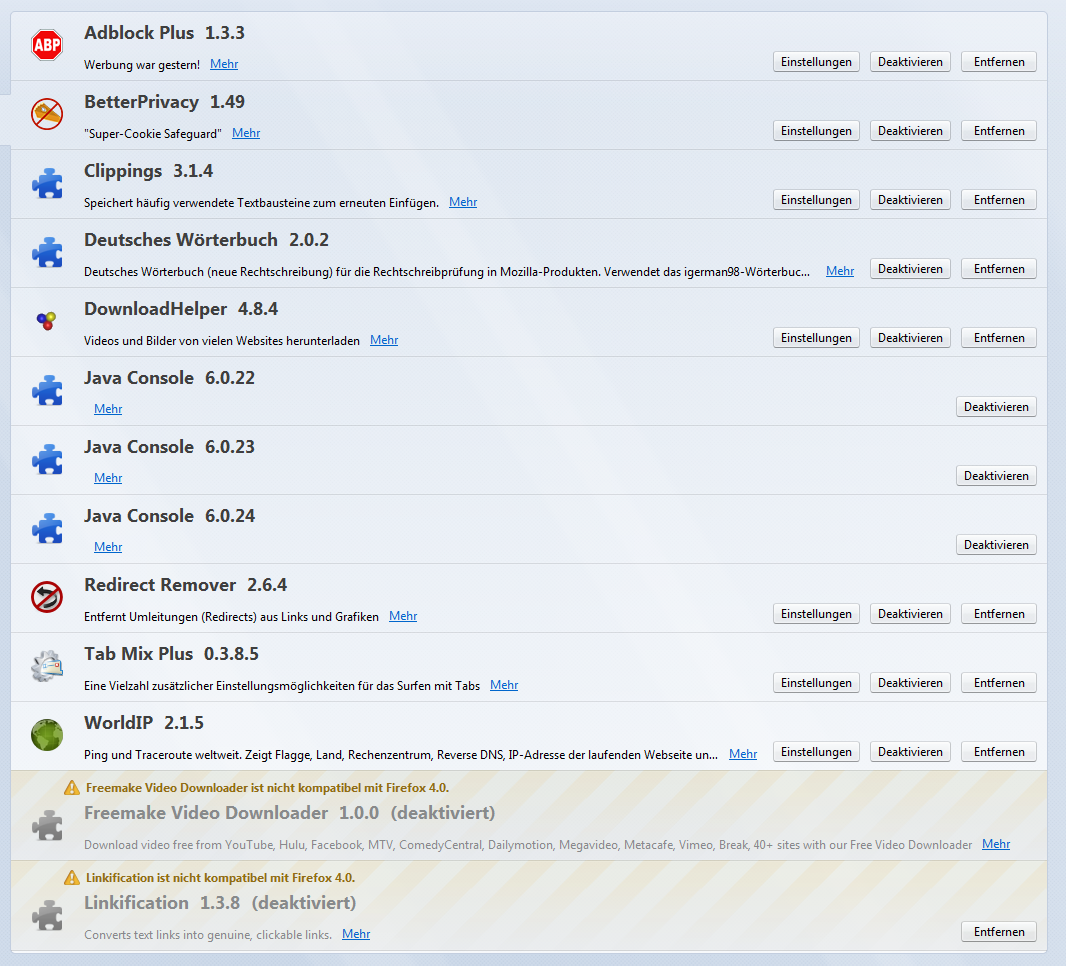1066x966 pixels.
Task: Open Mehr link for DownloadHelper
Action: tap(384, 340)
